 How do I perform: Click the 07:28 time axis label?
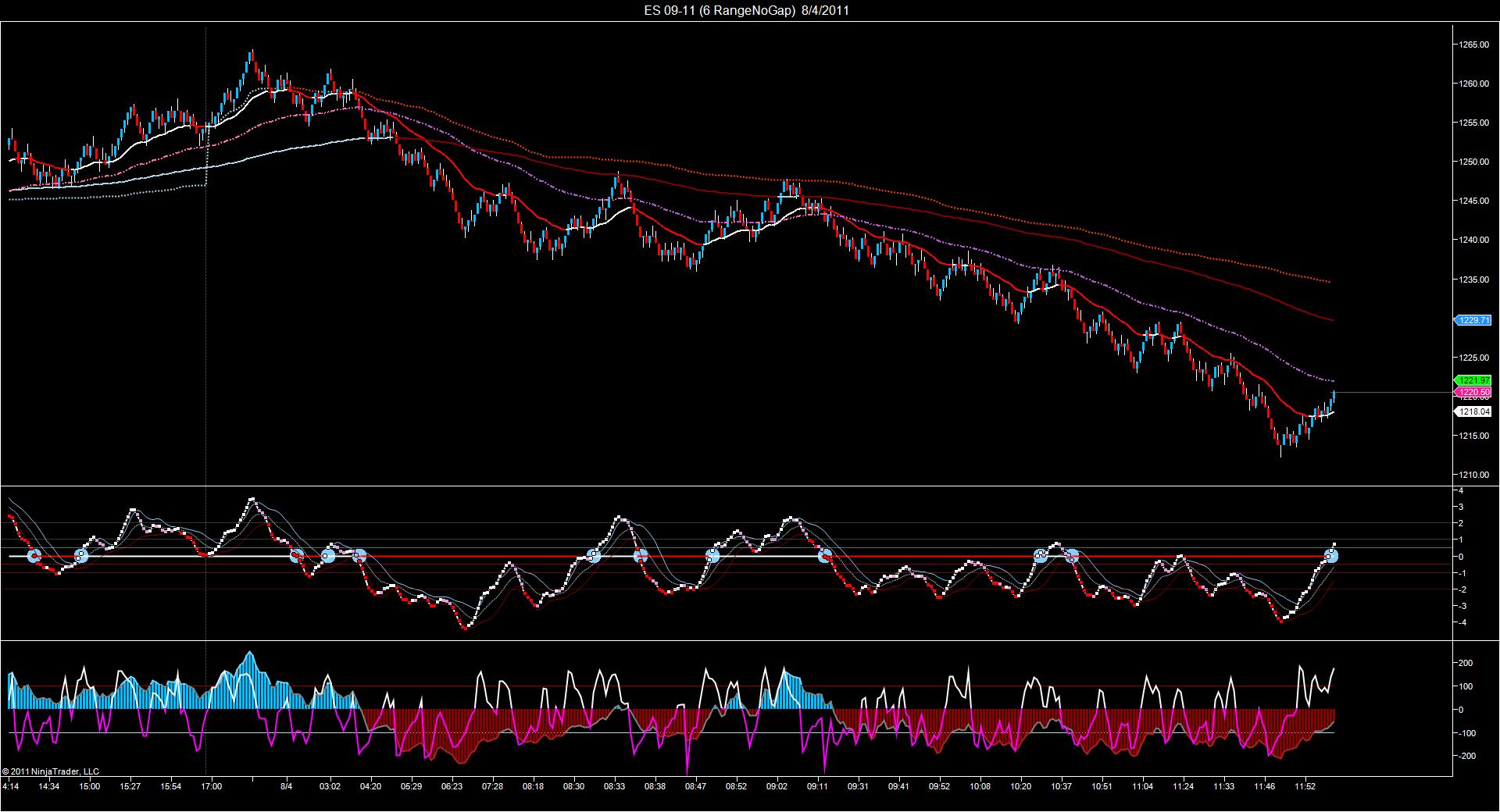(x=492, y=786)
